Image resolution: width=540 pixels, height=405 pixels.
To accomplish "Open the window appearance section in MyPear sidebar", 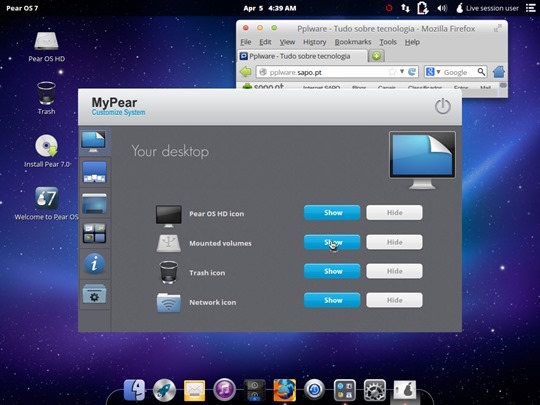I will [94, 203].
